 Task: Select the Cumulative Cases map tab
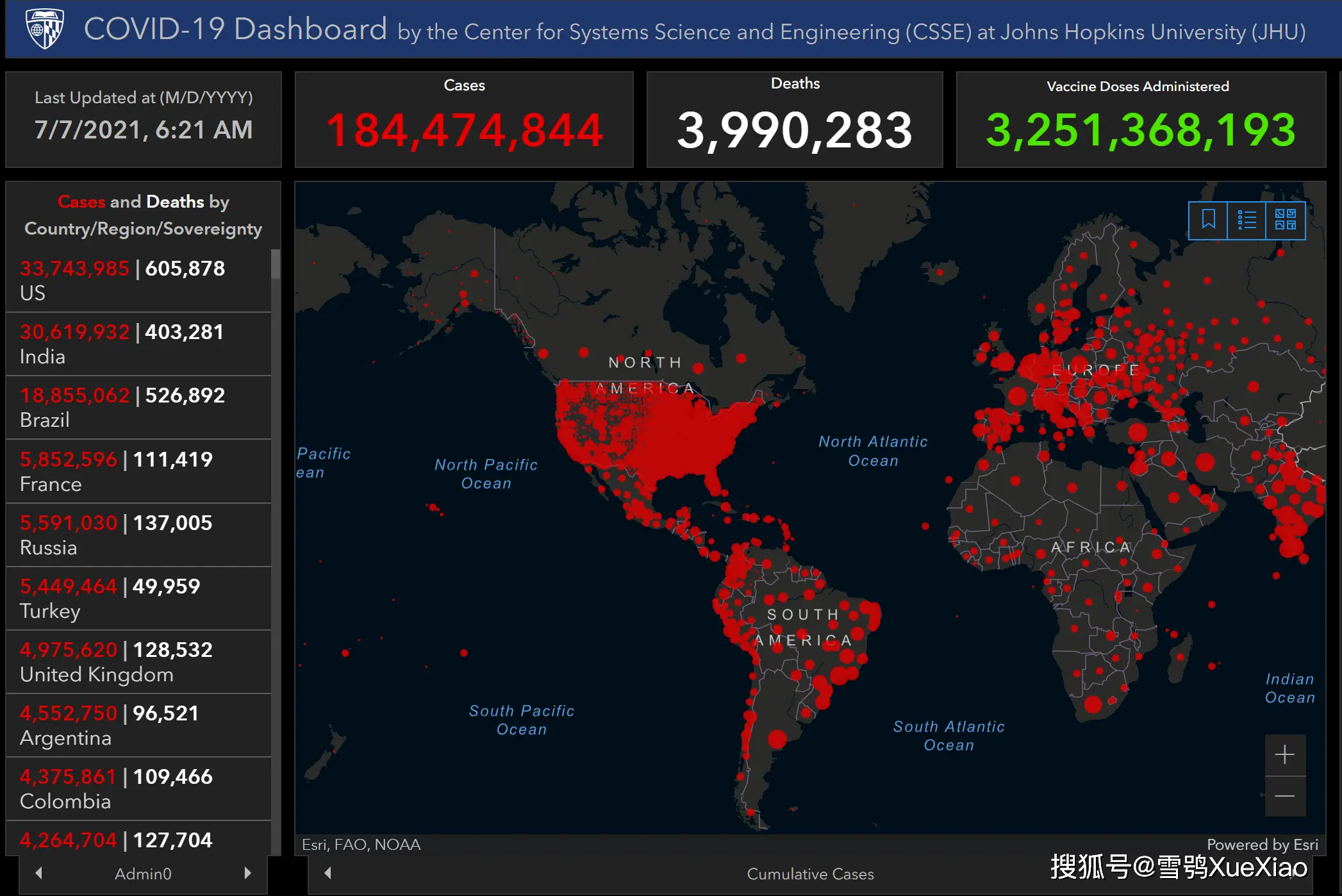point(810,874)
